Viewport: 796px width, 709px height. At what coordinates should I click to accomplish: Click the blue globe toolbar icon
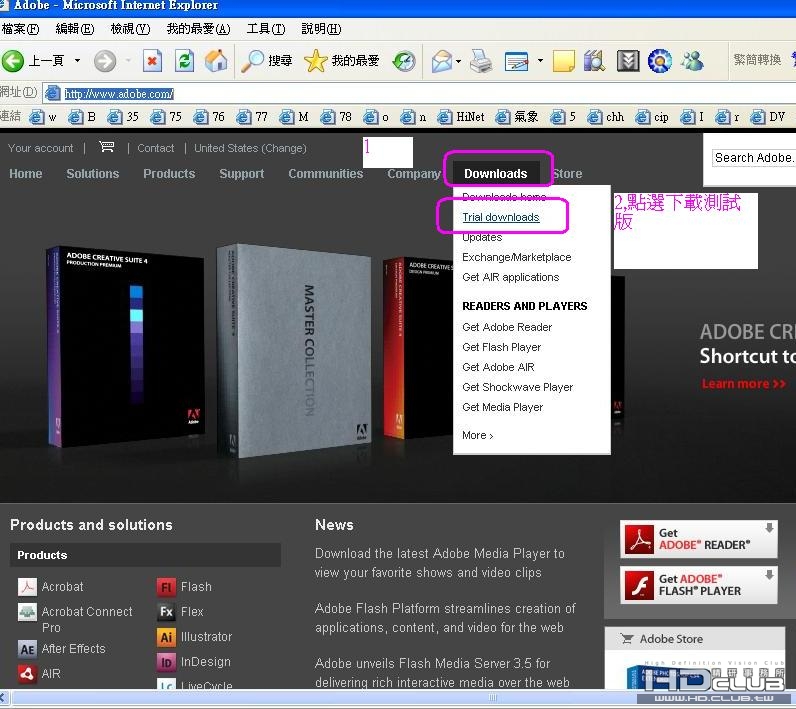click(x=660, y=61)
